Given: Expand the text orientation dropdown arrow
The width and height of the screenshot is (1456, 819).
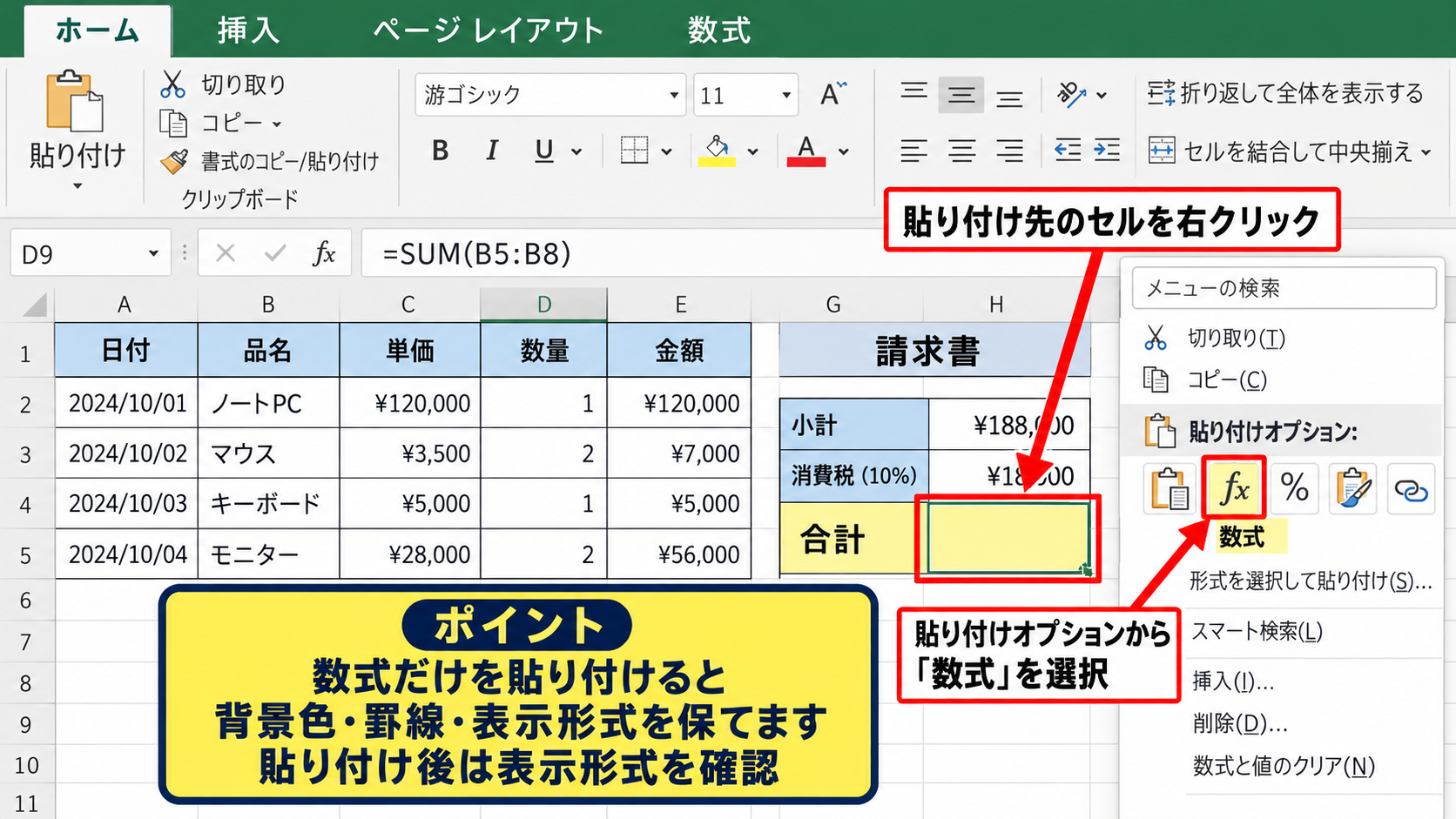Looking at the screenshot, I should [1102, 96].
